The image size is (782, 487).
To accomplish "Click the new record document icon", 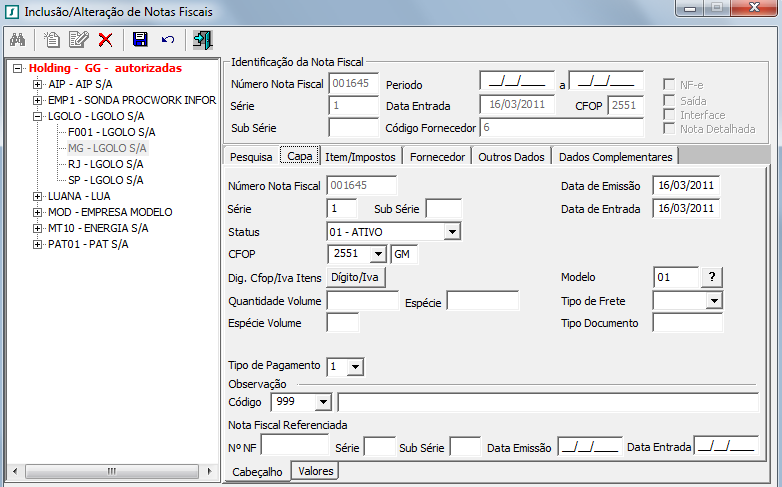I will (52, 40).
